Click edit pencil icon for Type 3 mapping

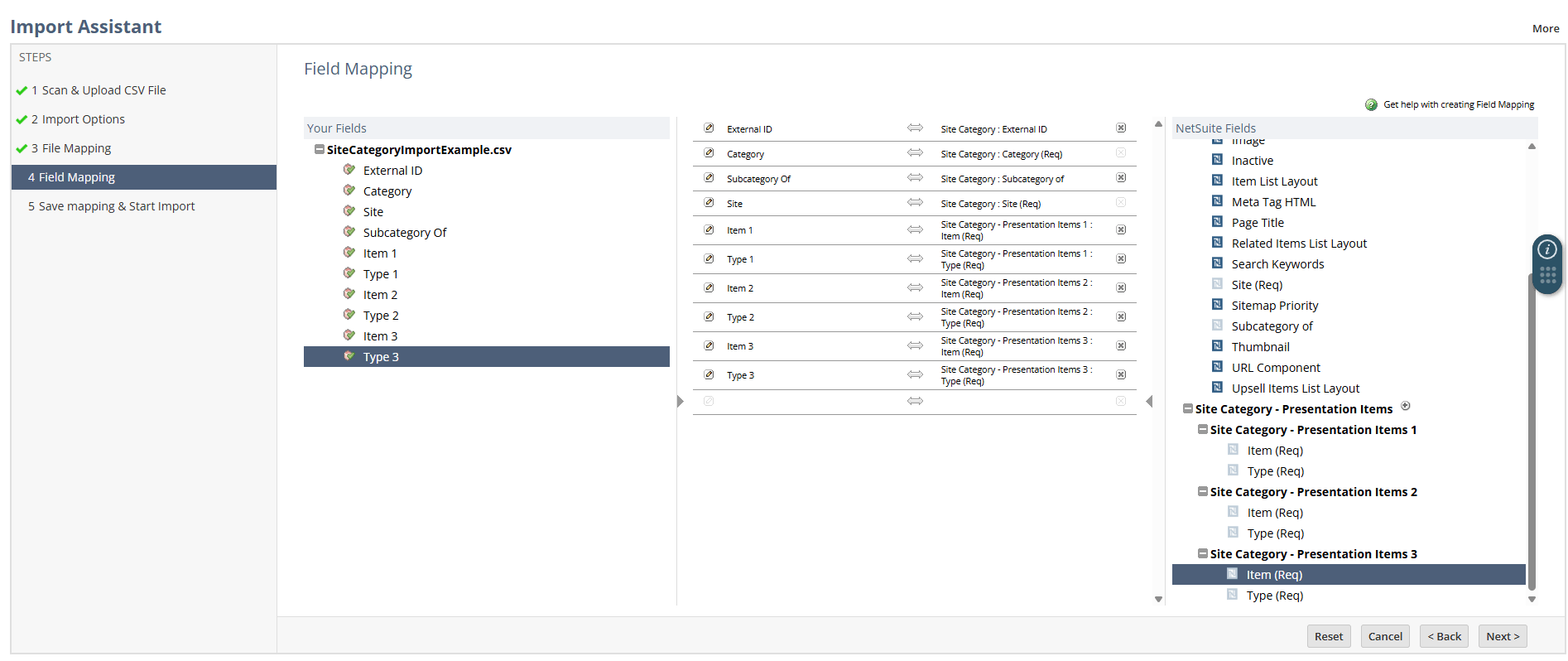pyautogui.click(x=709, y=374)
